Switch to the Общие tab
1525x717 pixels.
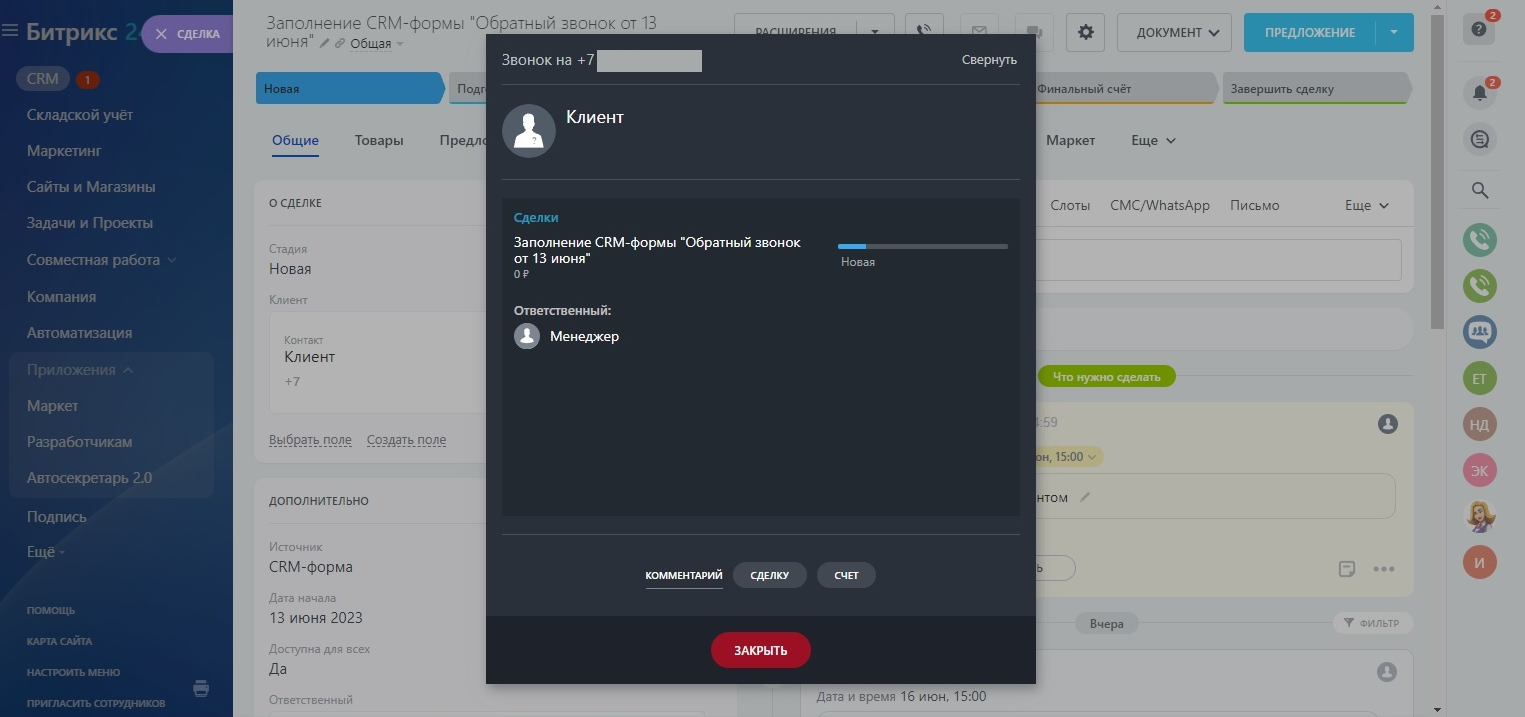pos(295,140)
